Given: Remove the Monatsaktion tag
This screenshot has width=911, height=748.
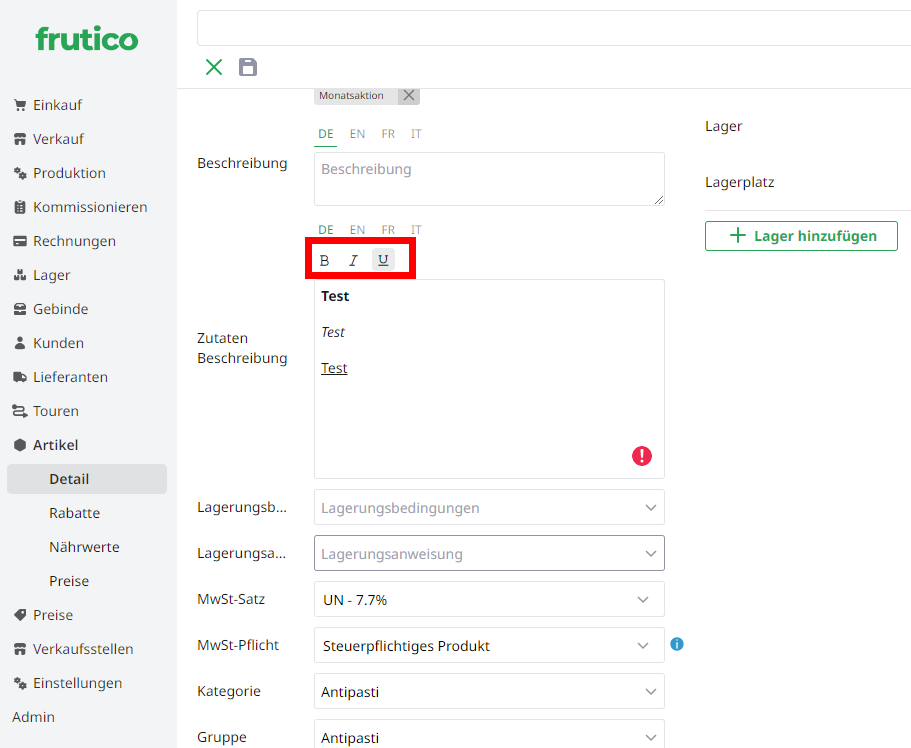Looking at the screenshot, I should 408,95.
